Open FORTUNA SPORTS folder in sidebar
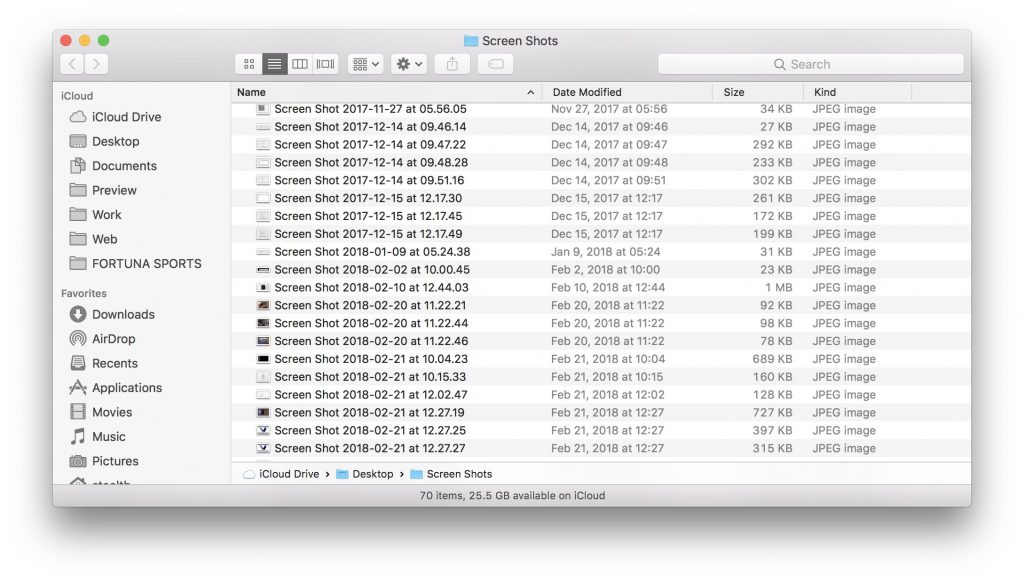The height and width of the screenshot is (582, 1024). [x=146, y=264]
